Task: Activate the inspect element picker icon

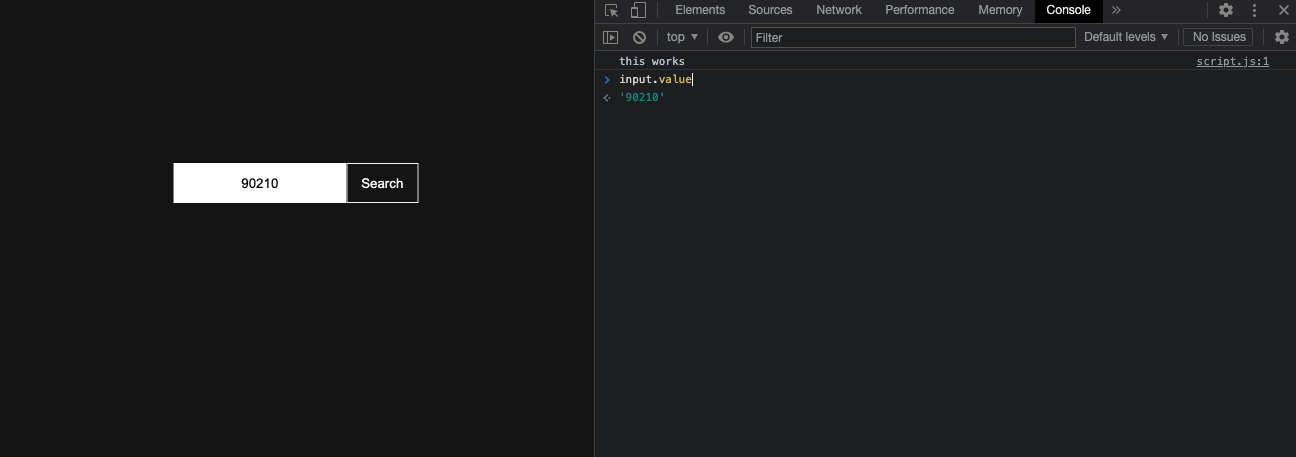Action: point(611,10)
